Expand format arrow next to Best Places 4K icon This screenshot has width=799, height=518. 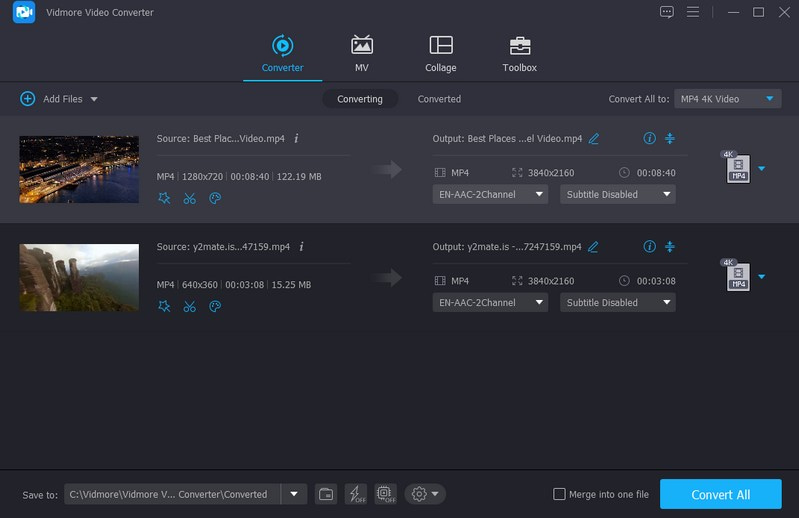761,169
